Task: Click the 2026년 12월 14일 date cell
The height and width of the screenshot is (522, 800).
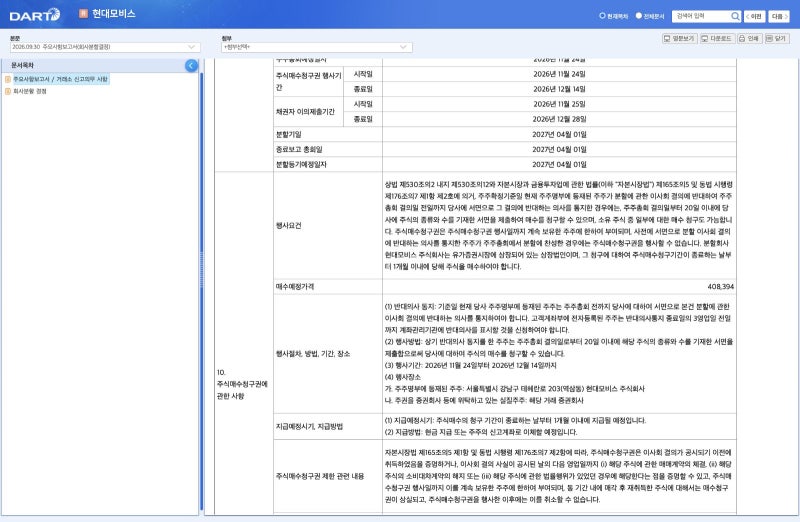Action: pyautogui.click(x=559, y=89)
